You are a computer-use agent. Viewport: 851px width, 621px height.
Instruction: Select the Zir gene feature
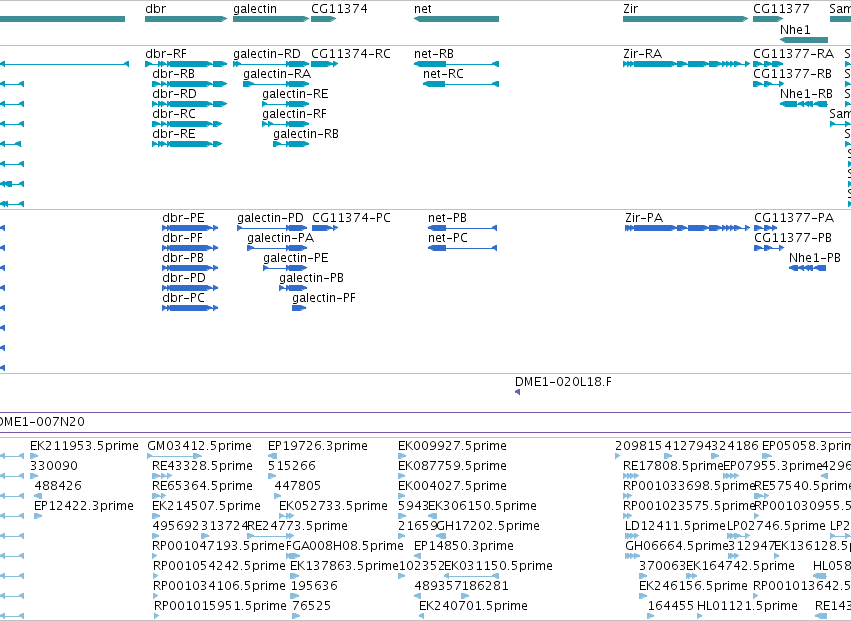685,19
